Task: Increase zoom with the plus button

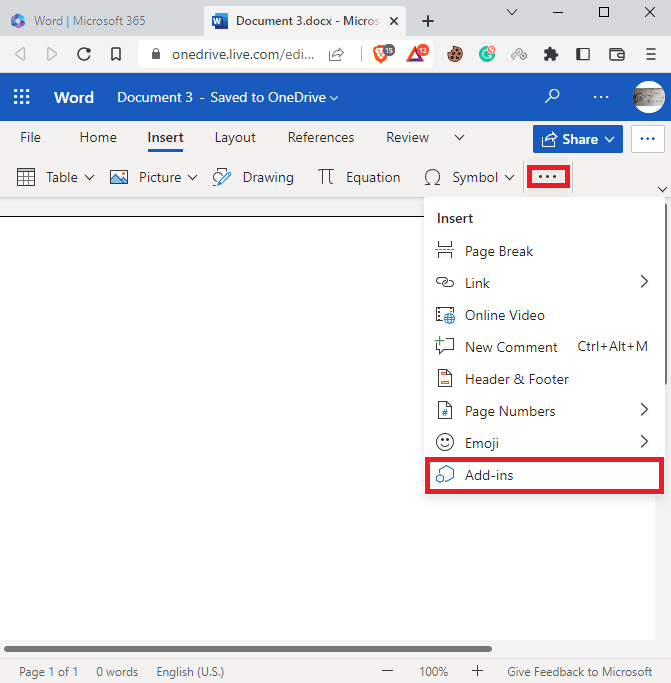Action: pyautogui.click(x=478, y=671)
